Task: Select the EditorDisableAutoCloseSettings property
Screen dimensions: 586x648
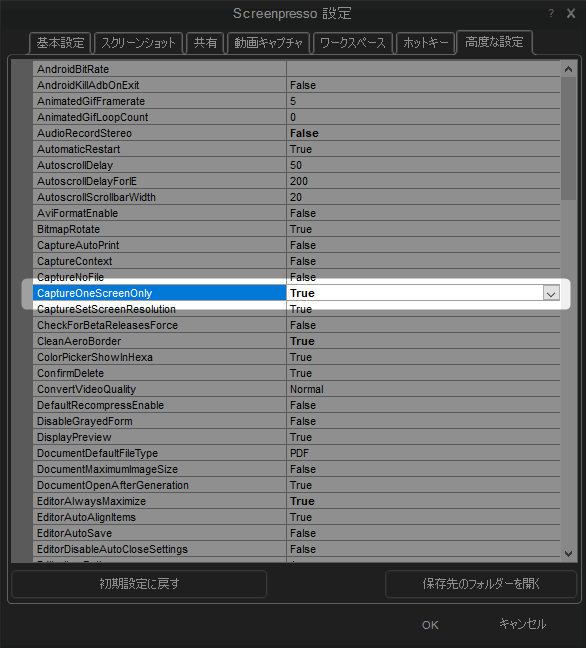Action: click(159, 550)
